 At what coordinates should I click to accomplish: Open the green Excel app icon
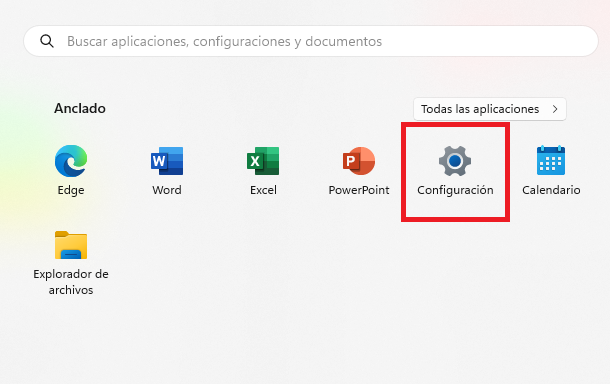pyautogui.click(x=263, y=161)
